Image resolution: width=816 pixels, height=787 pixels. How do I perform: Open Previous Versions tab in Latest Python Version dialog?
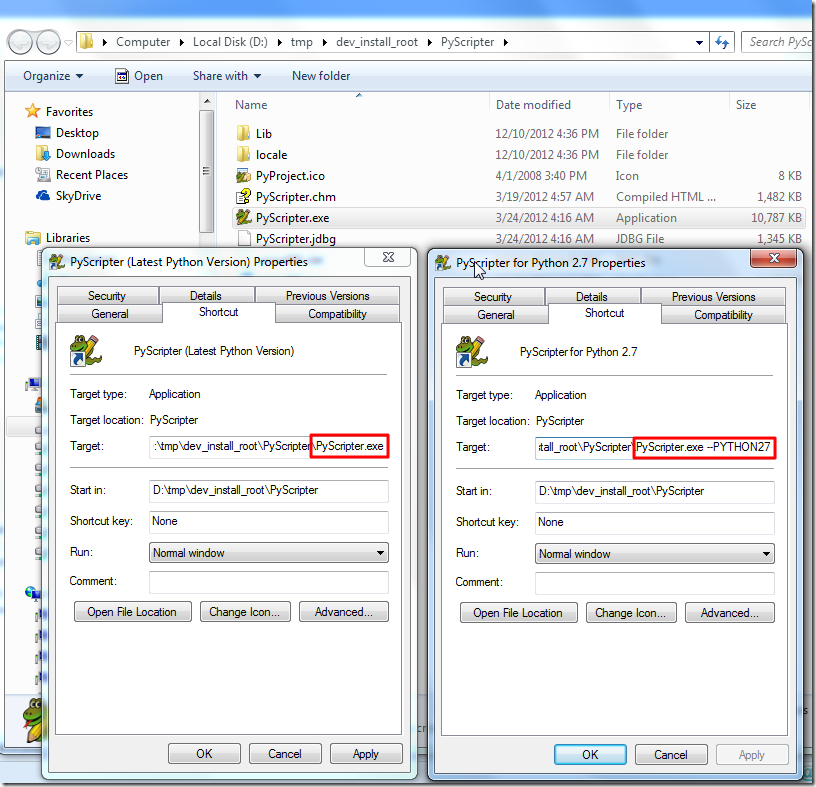(327, 296)
